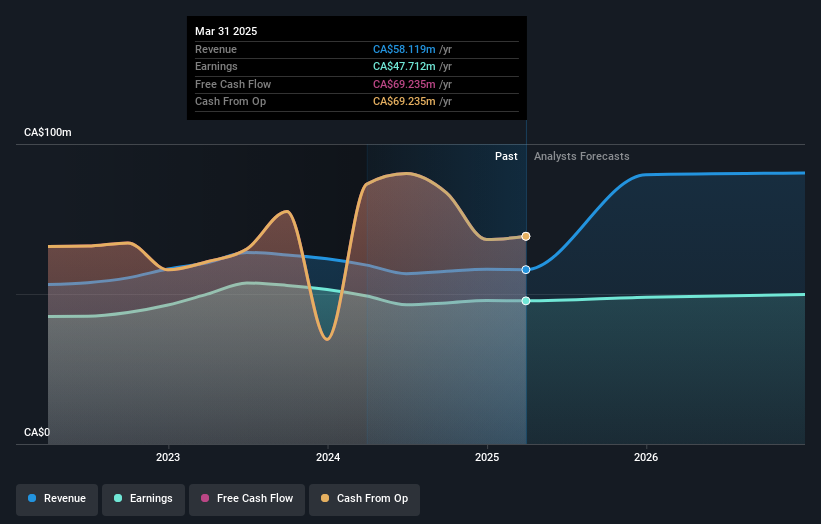Click the Earnings row label in tooltip
The width and height of the screenshot is (821, 524).
pos(216,66)
